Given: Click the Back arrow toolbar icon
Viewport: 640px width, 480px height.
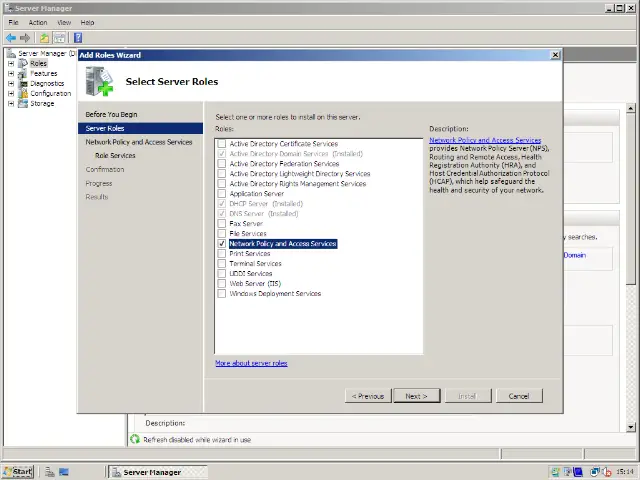Looking at the screenshot, I should coord(11,38).
